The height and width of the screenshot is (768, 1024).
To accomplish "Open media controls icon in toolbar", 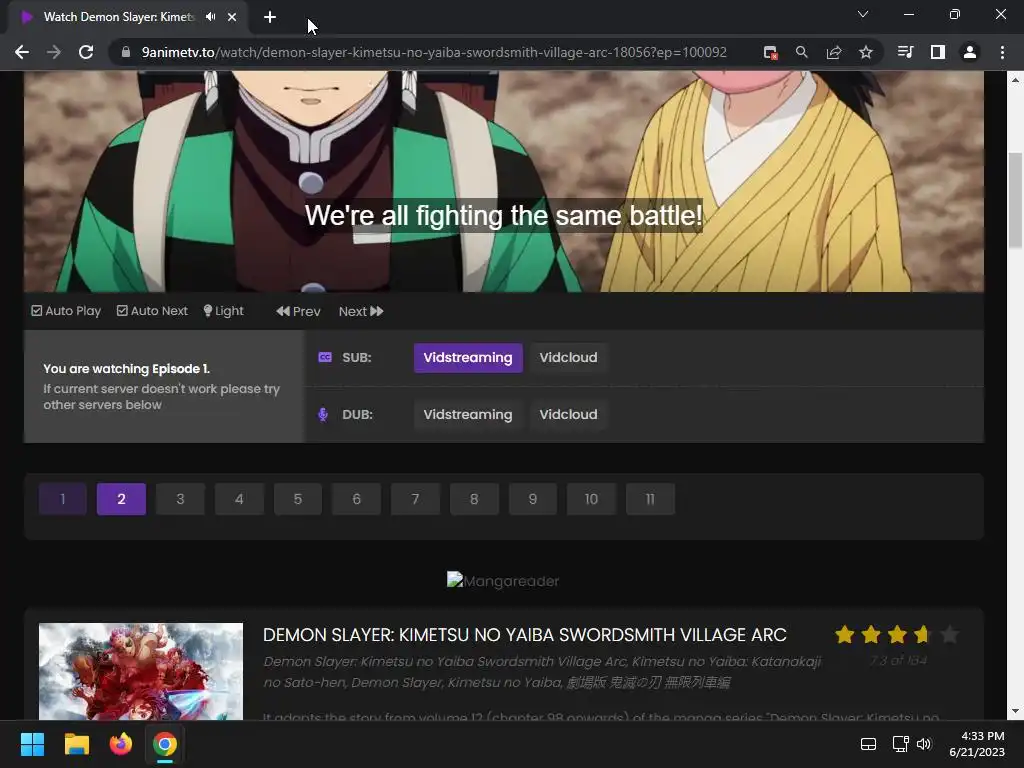I will click(905, 52).
